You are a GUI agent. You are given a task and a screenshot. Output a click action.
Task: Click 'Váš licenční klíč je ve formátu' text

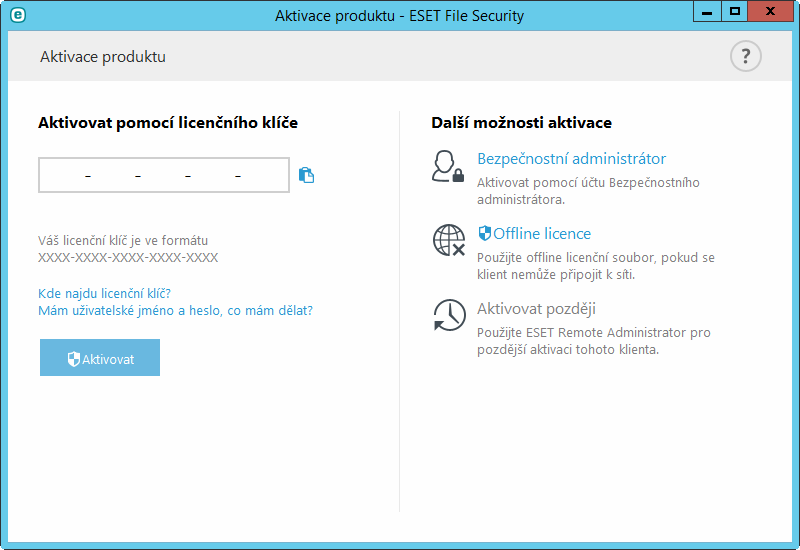point(123,240)
